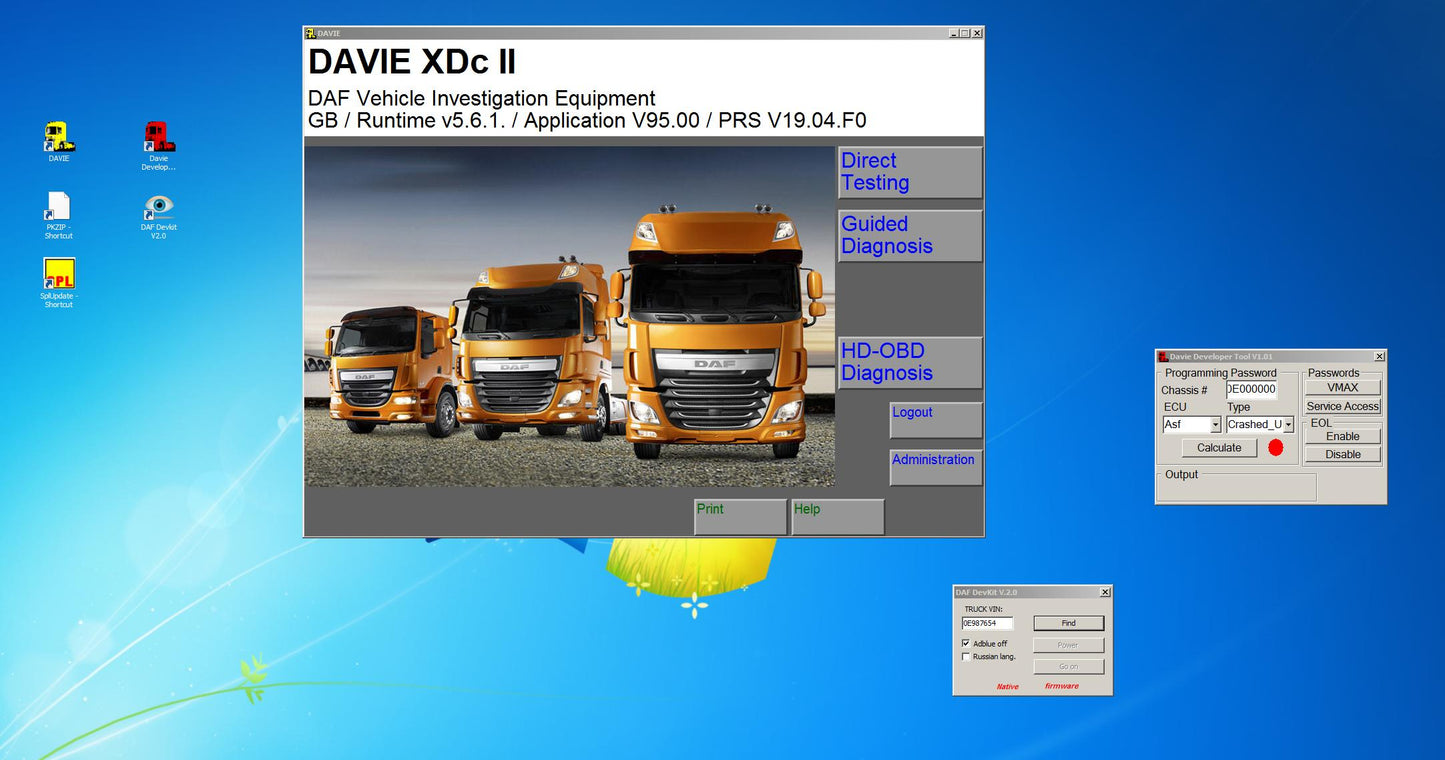This screenshot has width=1445, height=760.
Task: Open the DAF Devkit V2.0 desktop shortcut
Action: 157,210
